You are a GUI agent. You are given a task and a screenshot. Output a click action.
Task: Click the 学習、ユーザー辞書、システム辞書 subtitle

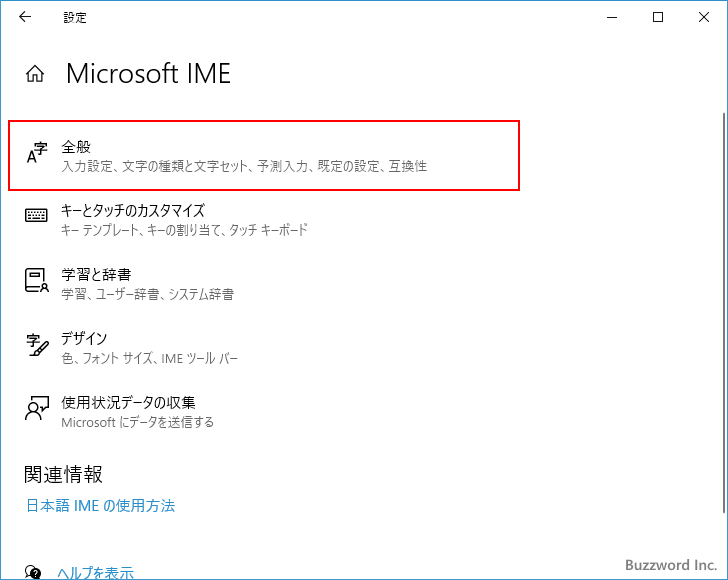click(x=148, y=294)
